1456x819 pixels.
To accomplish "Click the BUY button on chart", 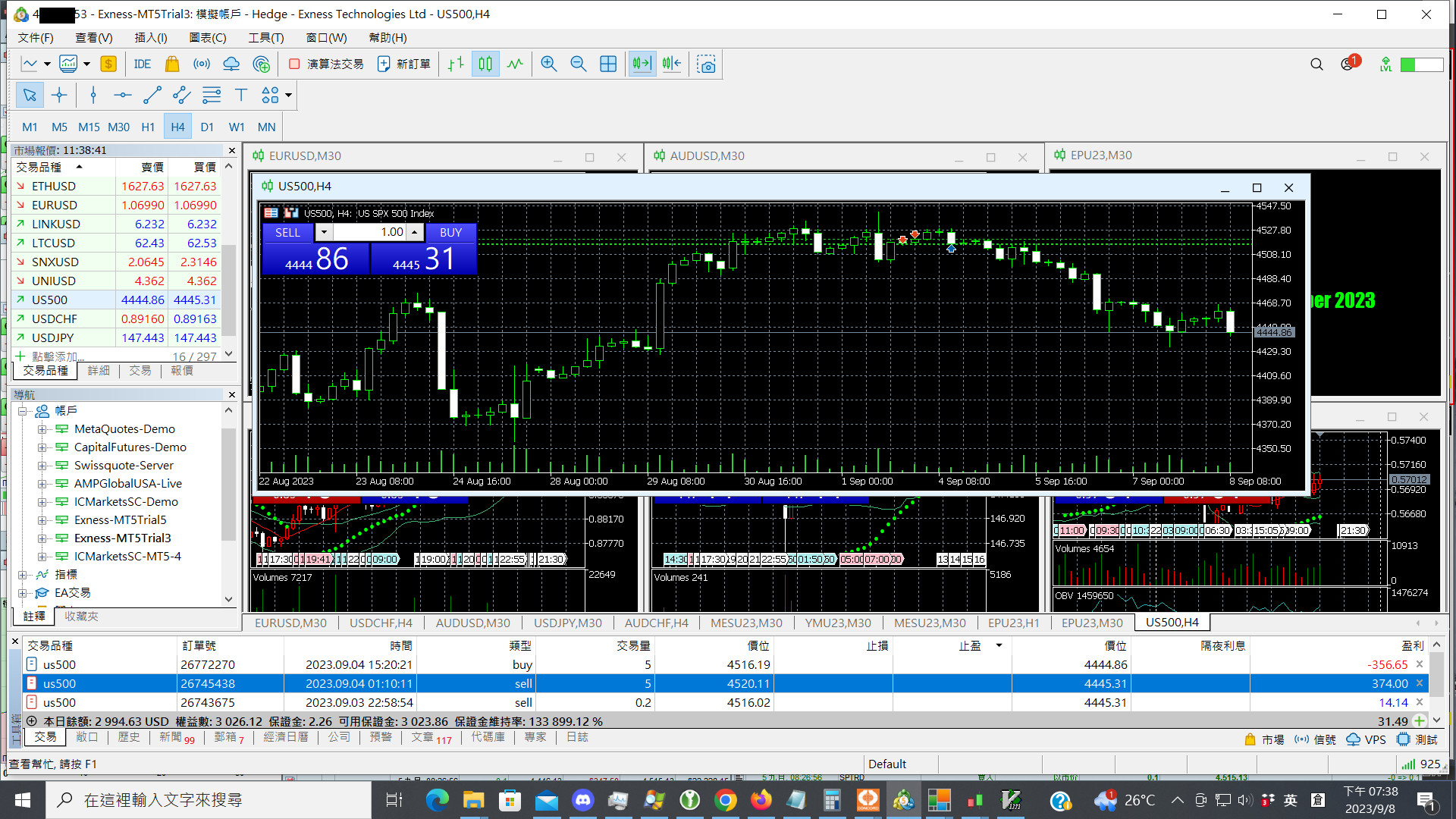I will coord(450,232).
